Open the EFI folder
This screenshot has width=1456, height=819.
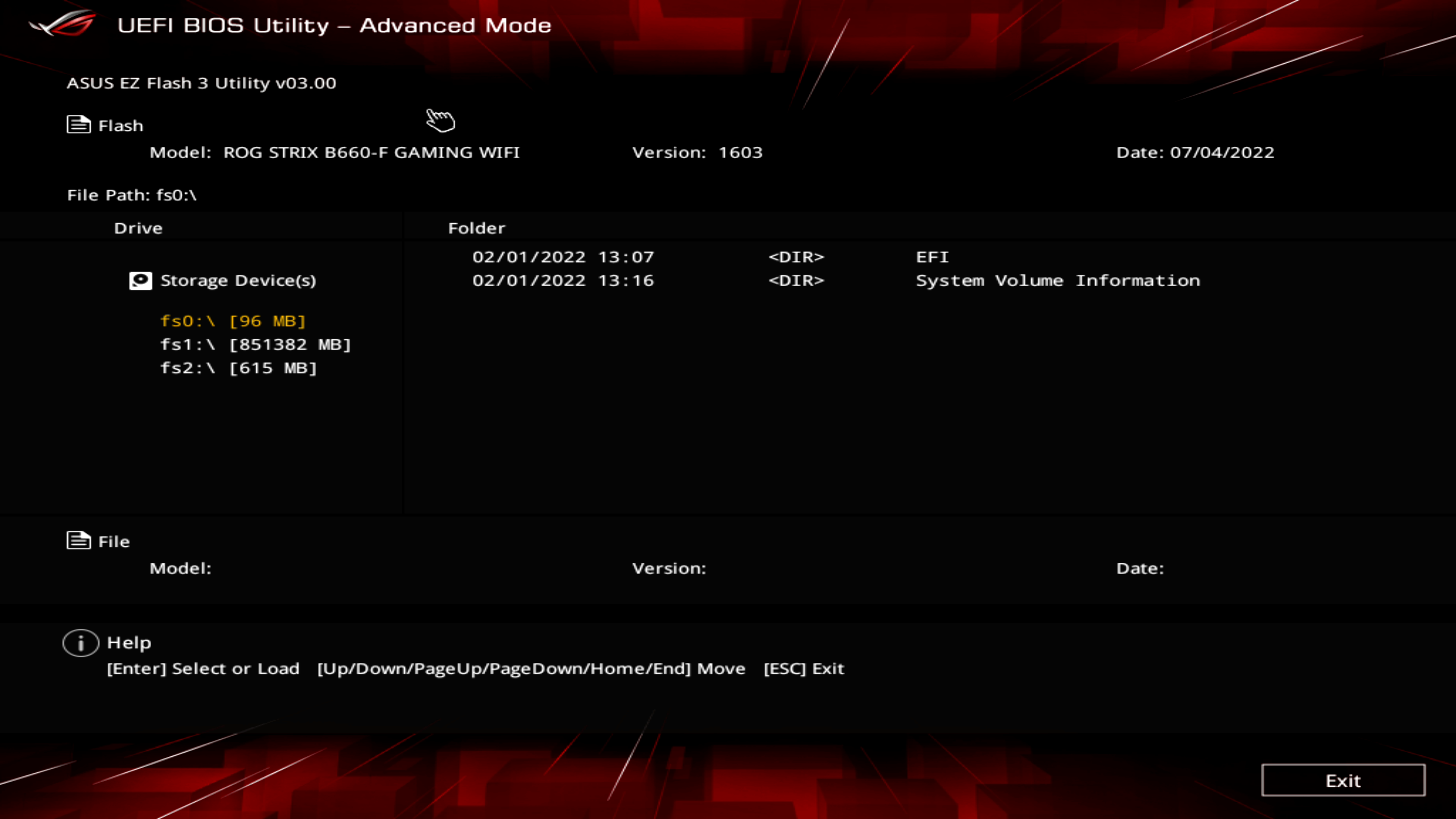tap(932, 257)
